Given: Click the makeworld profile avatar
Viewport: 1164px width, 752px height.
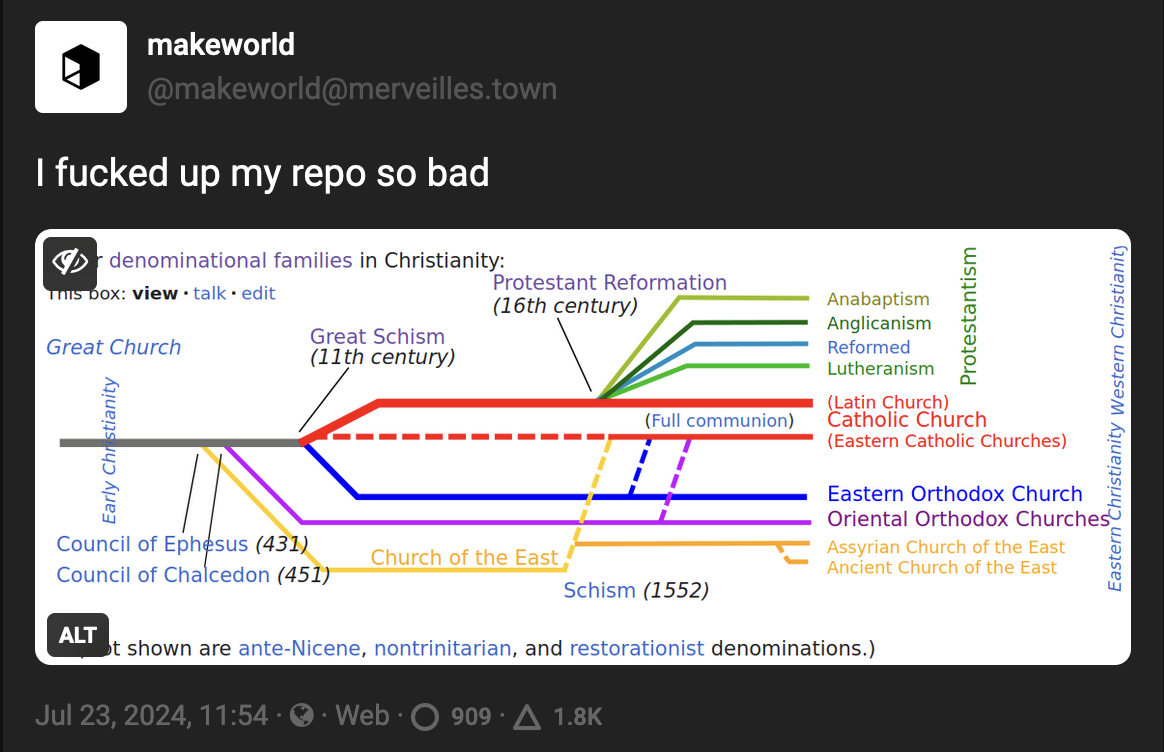Looking at the screenshot, I should [81, 67].
